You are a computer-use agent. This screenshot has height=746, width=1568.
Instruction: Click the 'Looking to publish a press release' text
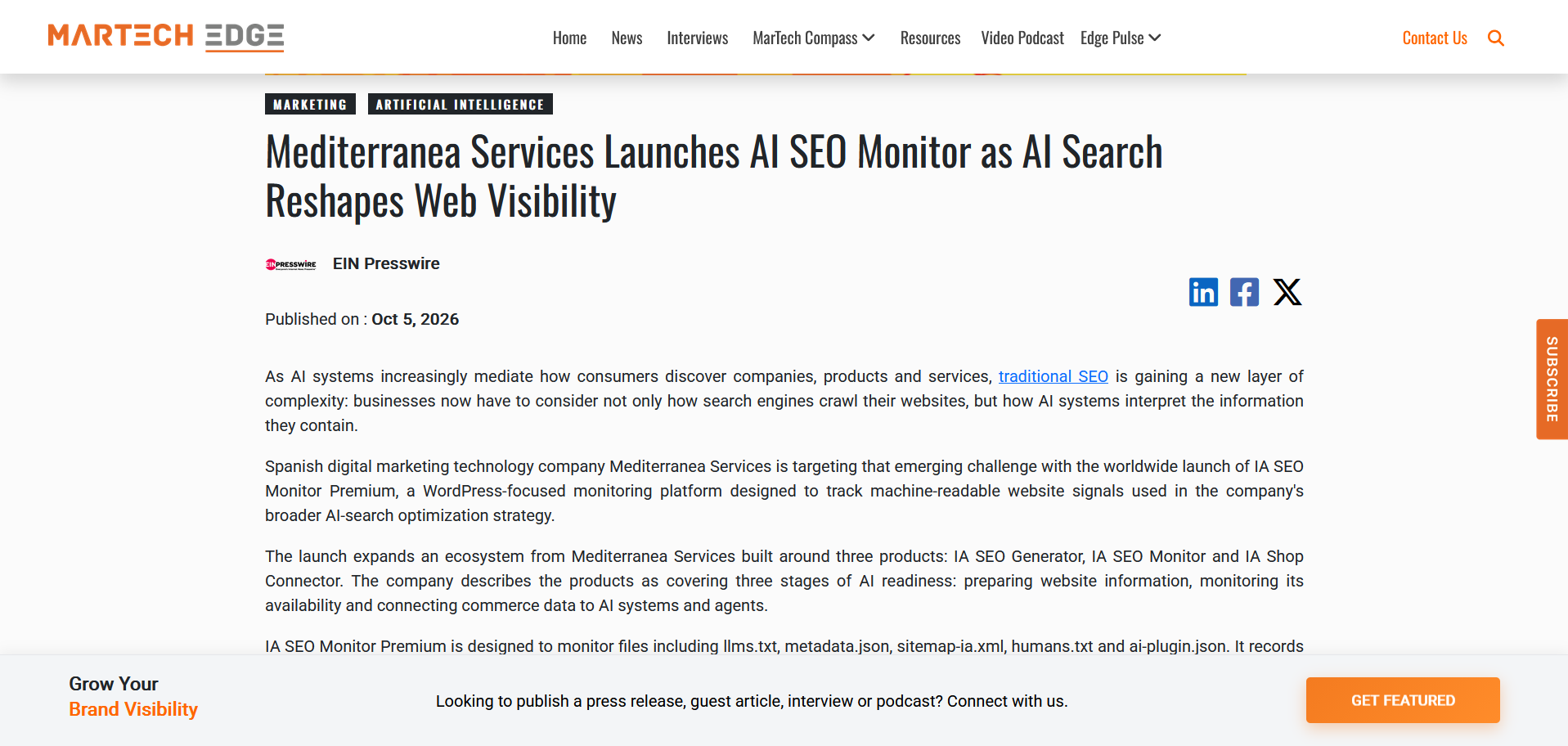point(752,701)
